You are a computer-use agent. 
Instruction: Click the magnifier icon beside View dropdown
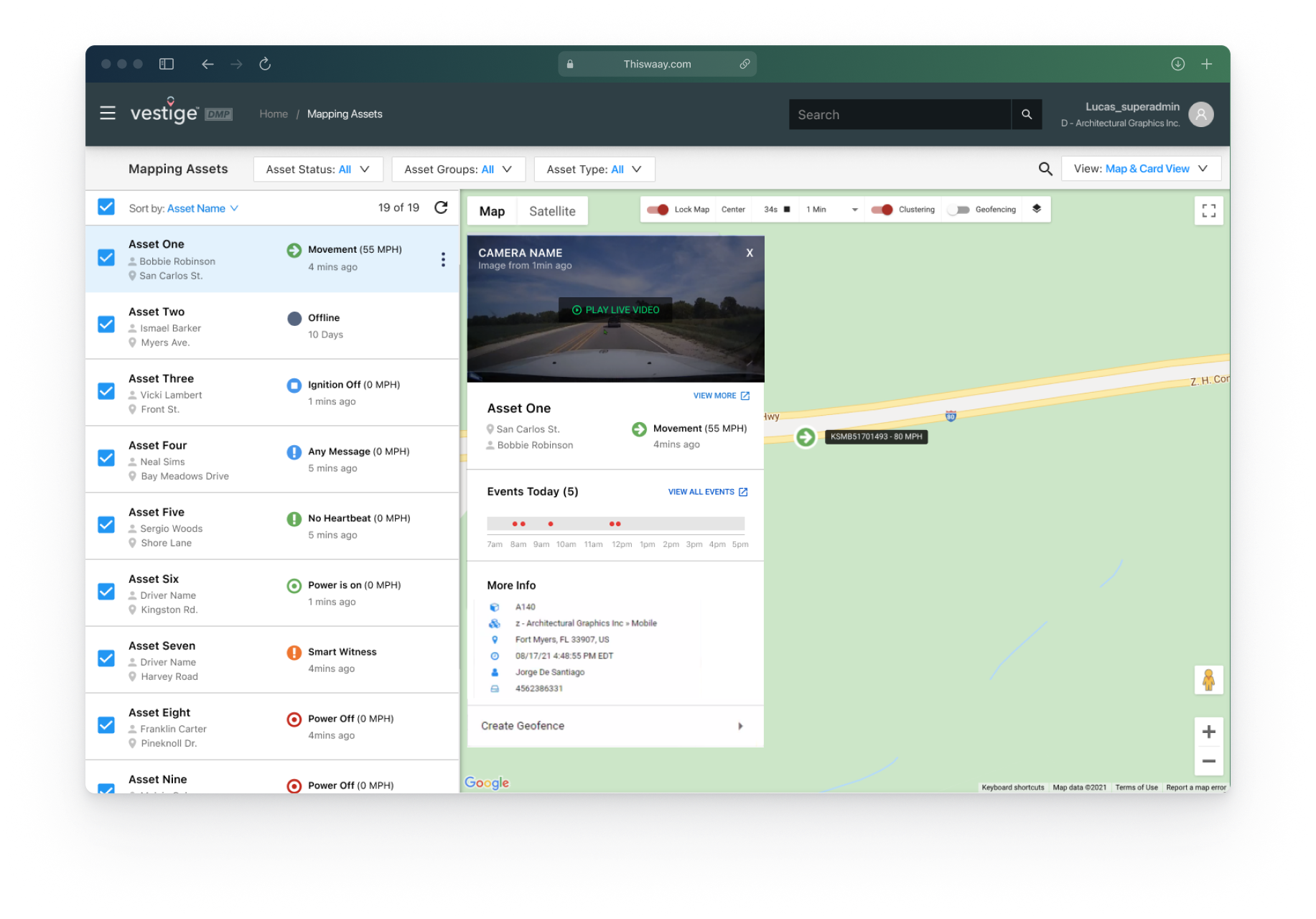click(x=1045, y=169)
